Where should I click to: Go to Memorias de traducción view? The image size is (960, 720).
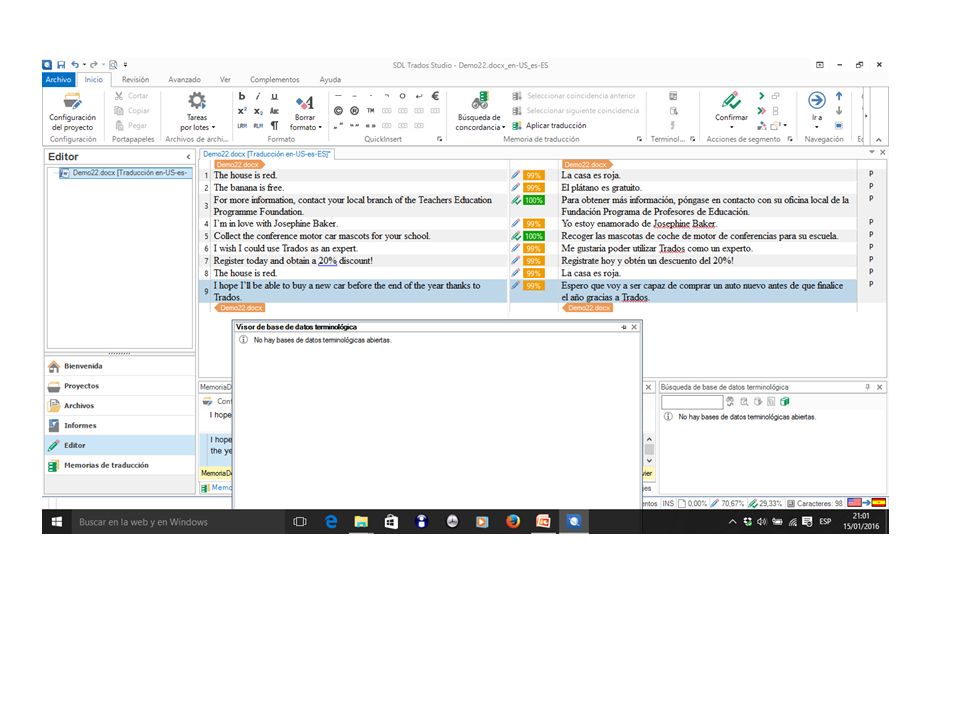(x=120, y=465)
